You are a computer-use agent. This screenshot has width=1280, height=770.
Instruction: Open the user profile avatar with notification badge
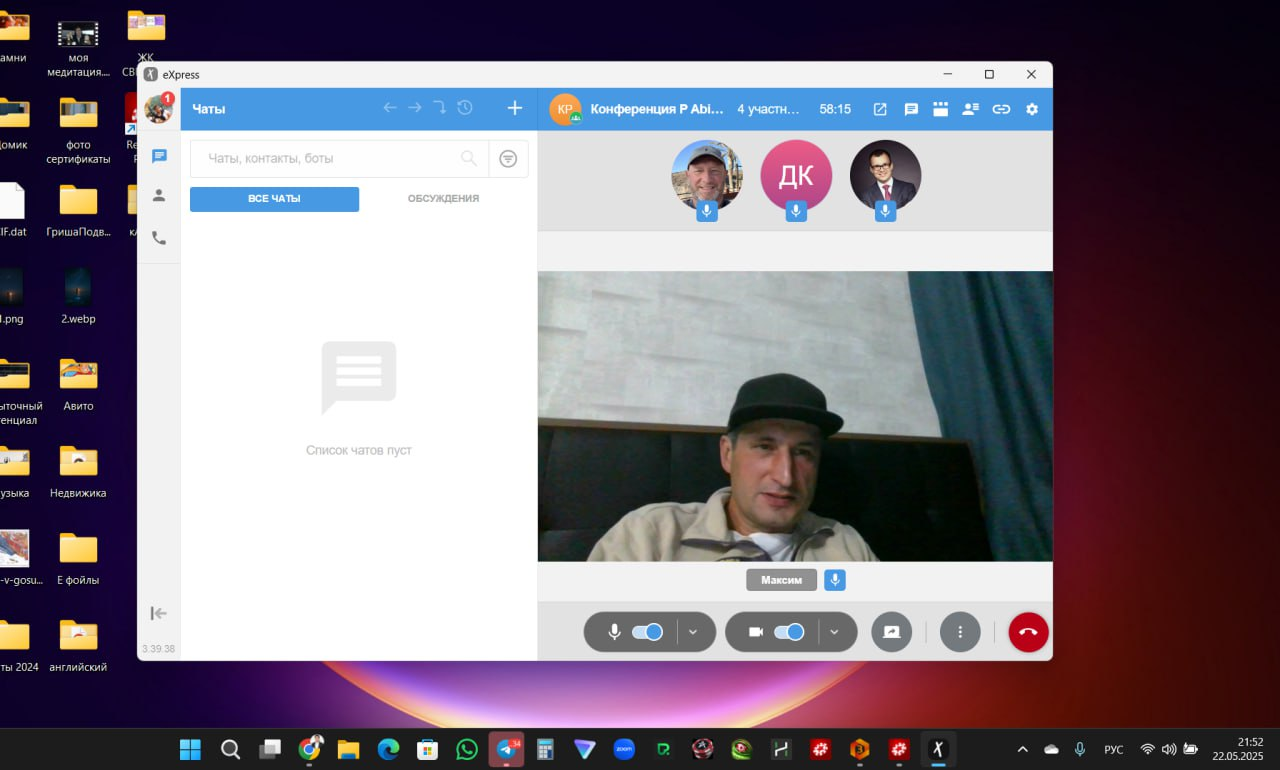(x=159, y=108)
